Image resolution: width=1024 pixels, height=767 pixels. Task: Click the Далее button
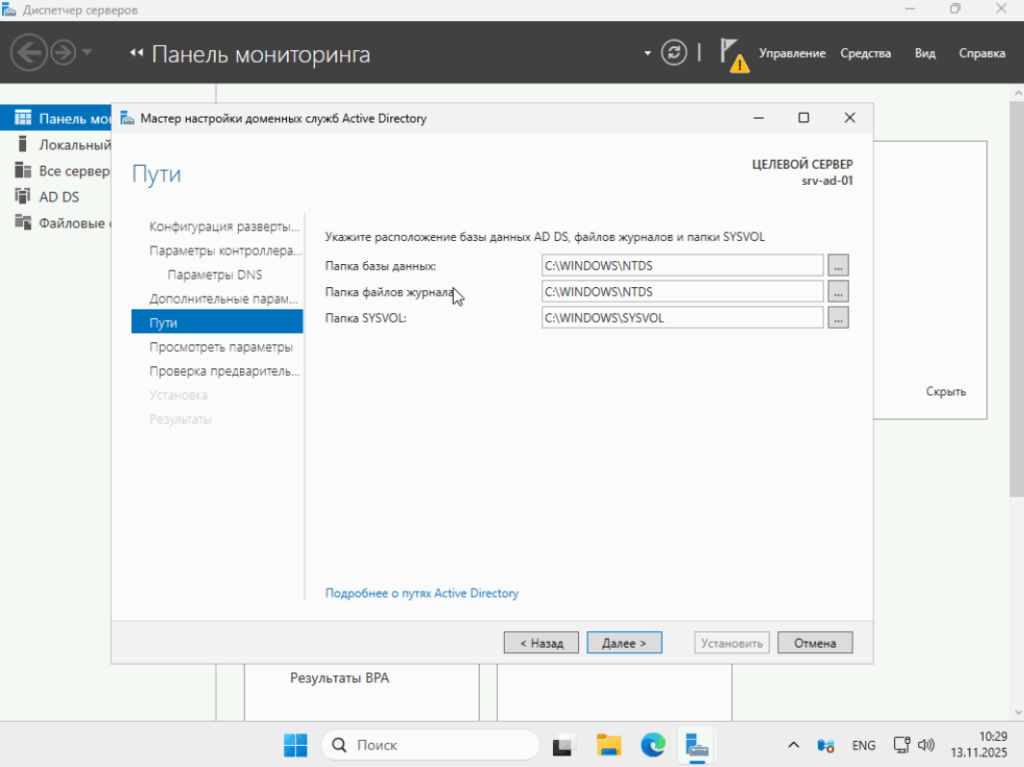(x=624, y=642)
